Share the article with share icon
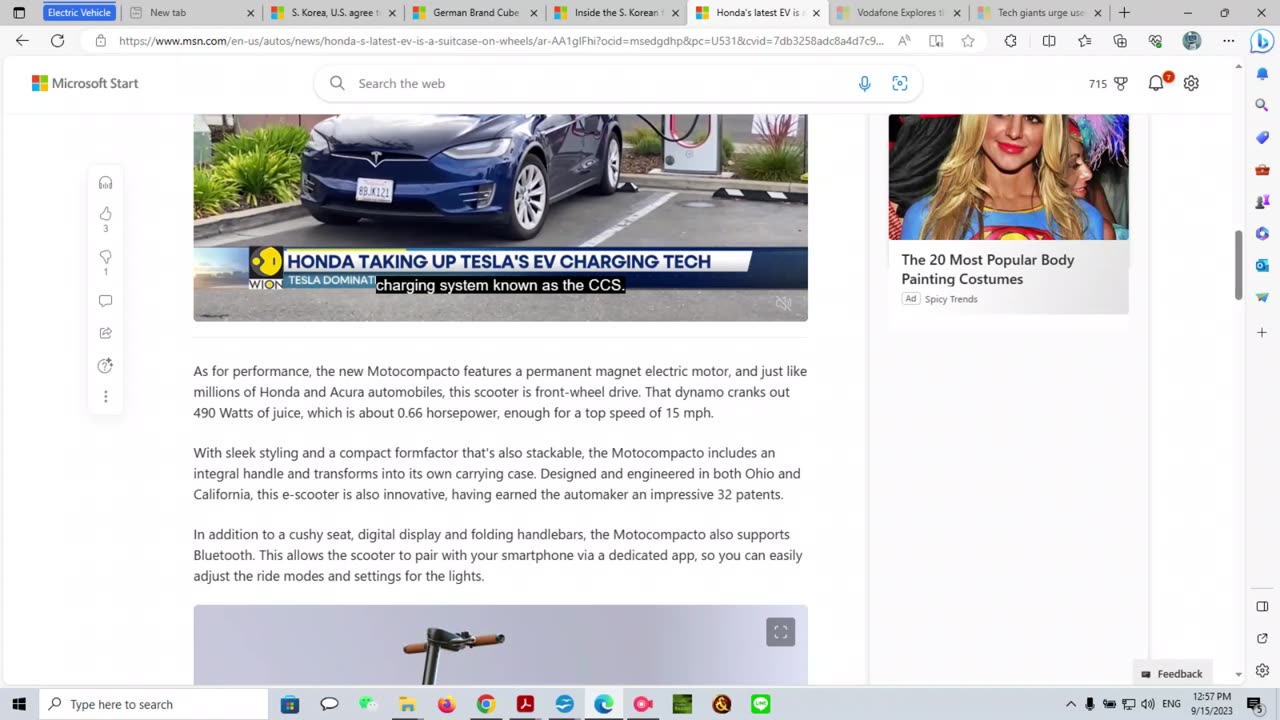This screenshot has width=1280, height=720. (105, 333)
